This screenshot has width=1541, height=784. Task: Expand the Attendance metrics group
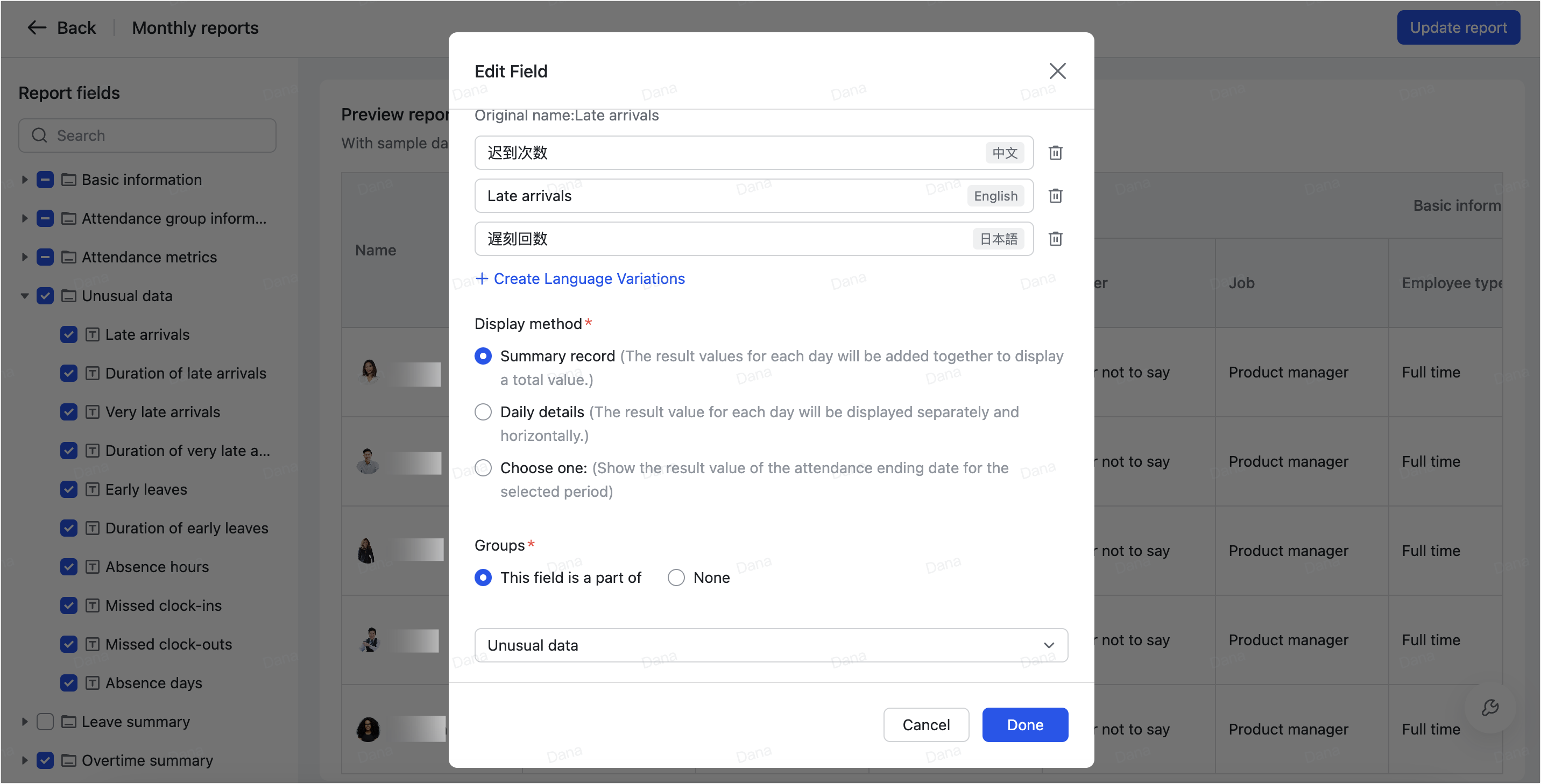(x=25, y=257)
